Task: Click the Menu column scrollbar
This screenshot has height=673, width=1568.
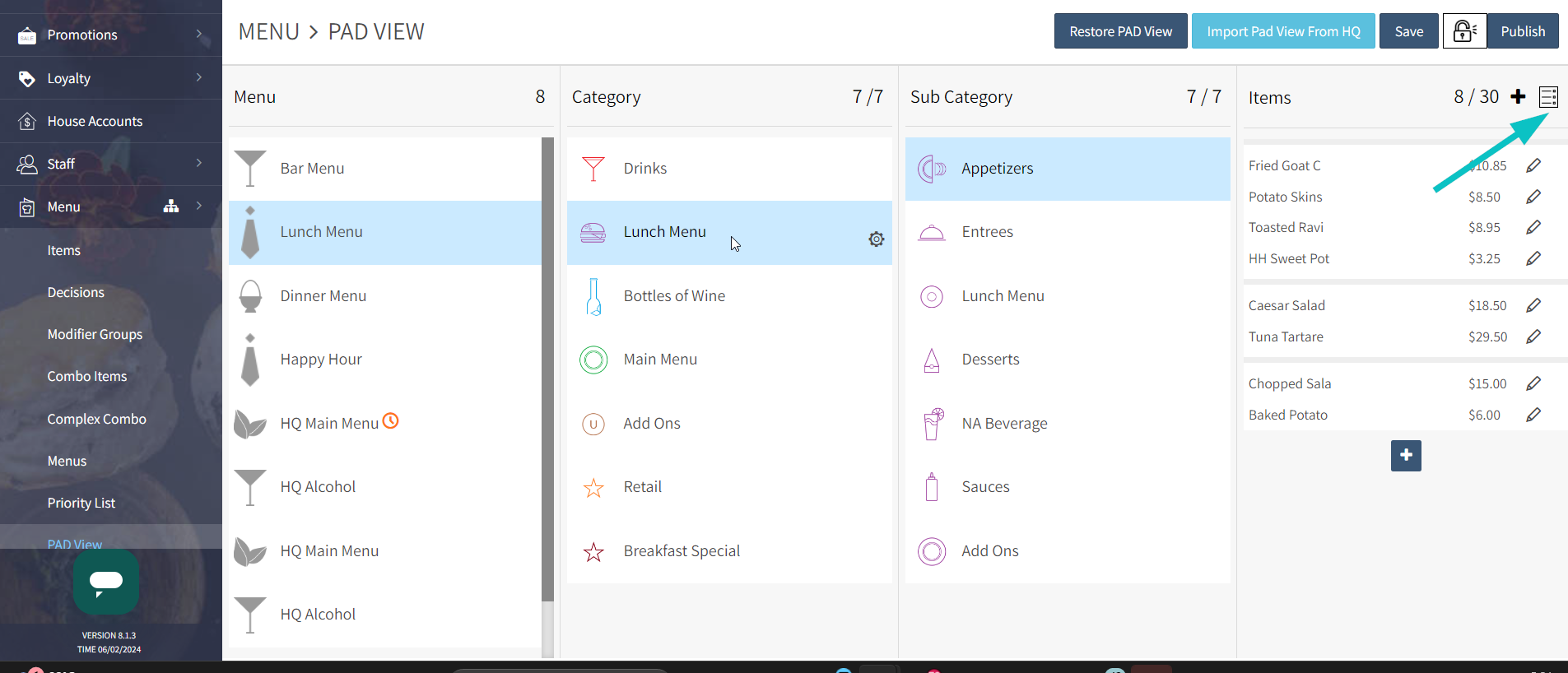Action: click(x=547, y=370)
